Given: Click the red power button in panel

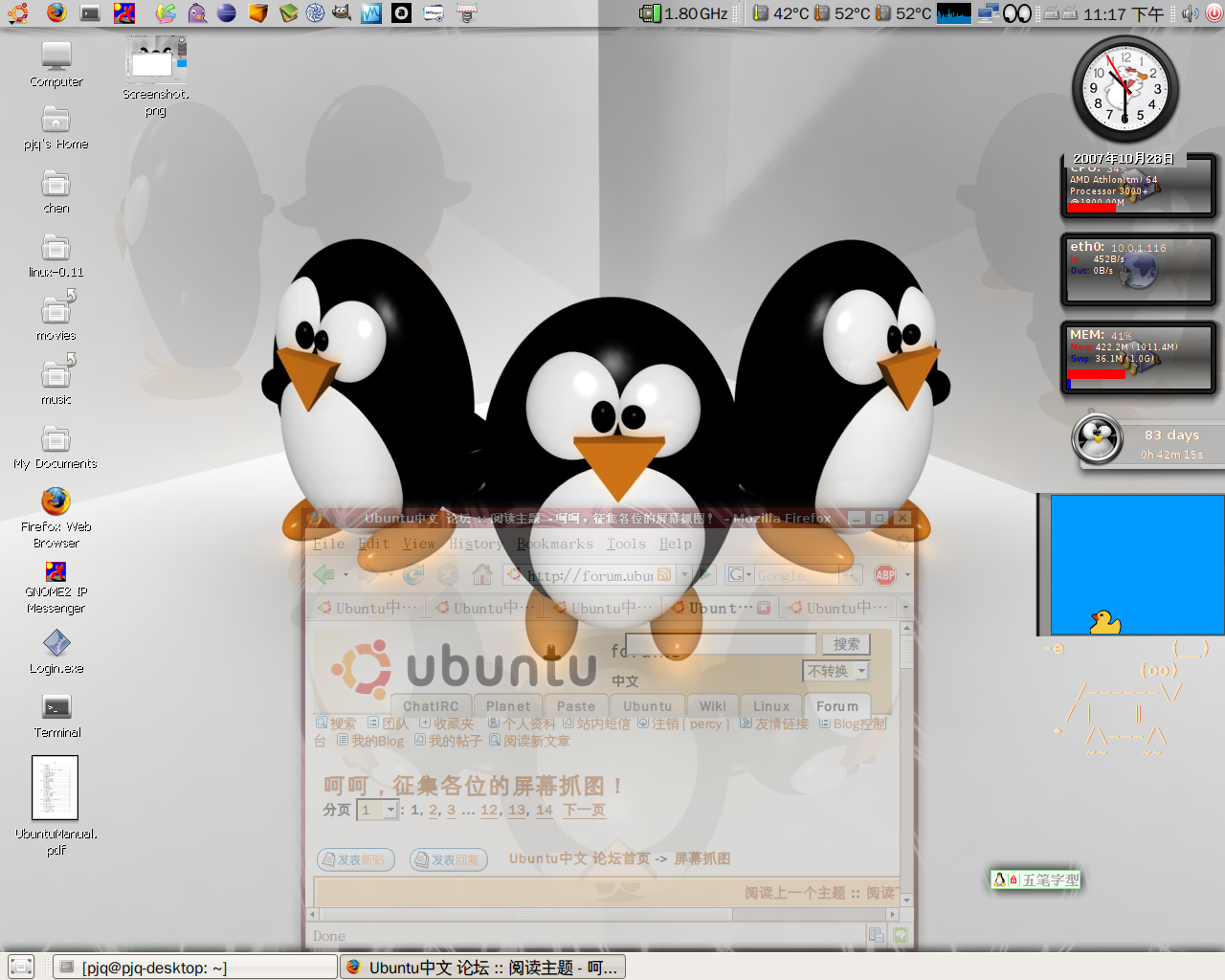Looking at the screenshot, I should pyautogui.click(x=1214, y=13).
